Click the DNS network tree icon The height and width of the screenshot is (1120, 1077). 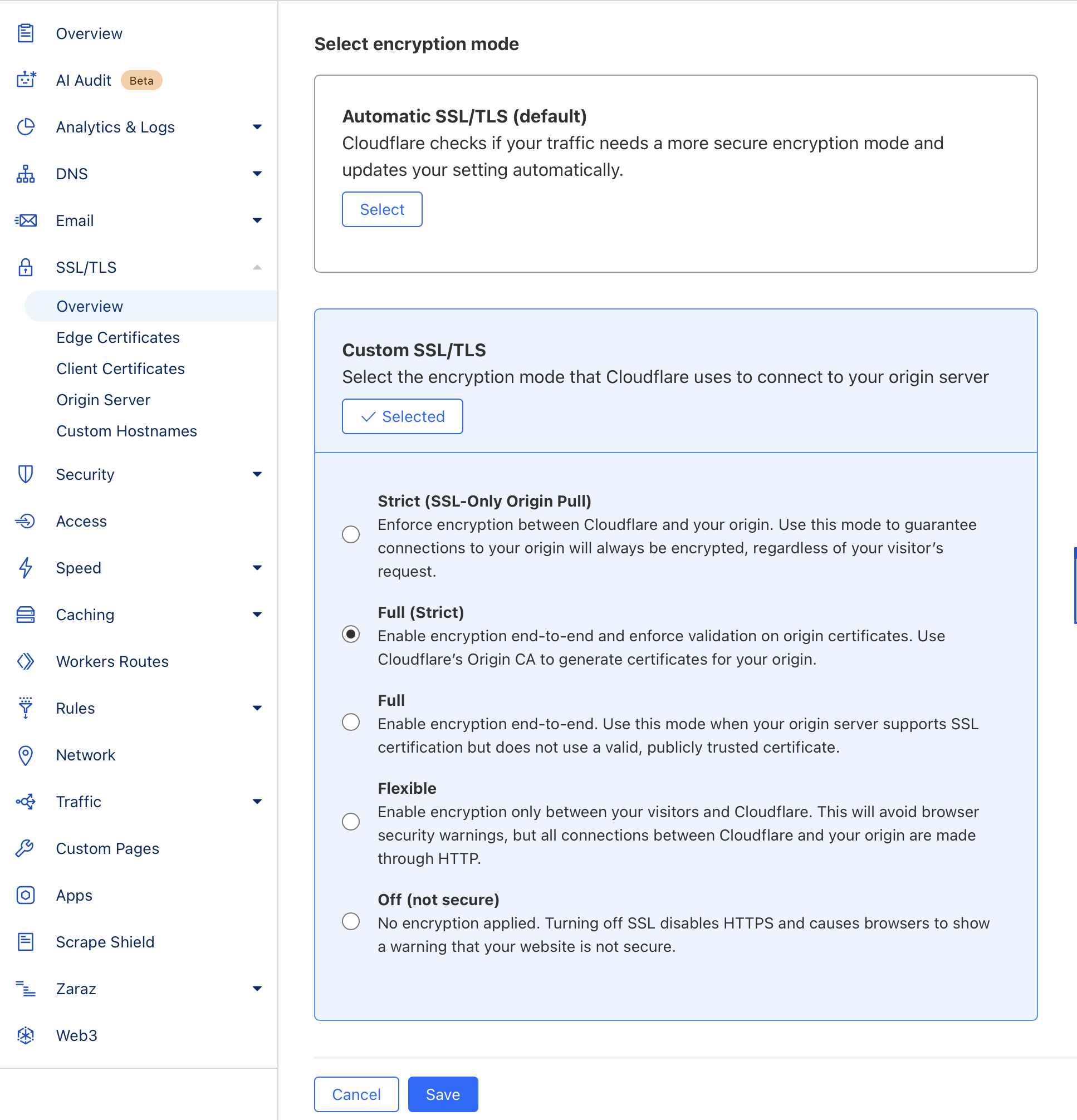tap(26, 174)
